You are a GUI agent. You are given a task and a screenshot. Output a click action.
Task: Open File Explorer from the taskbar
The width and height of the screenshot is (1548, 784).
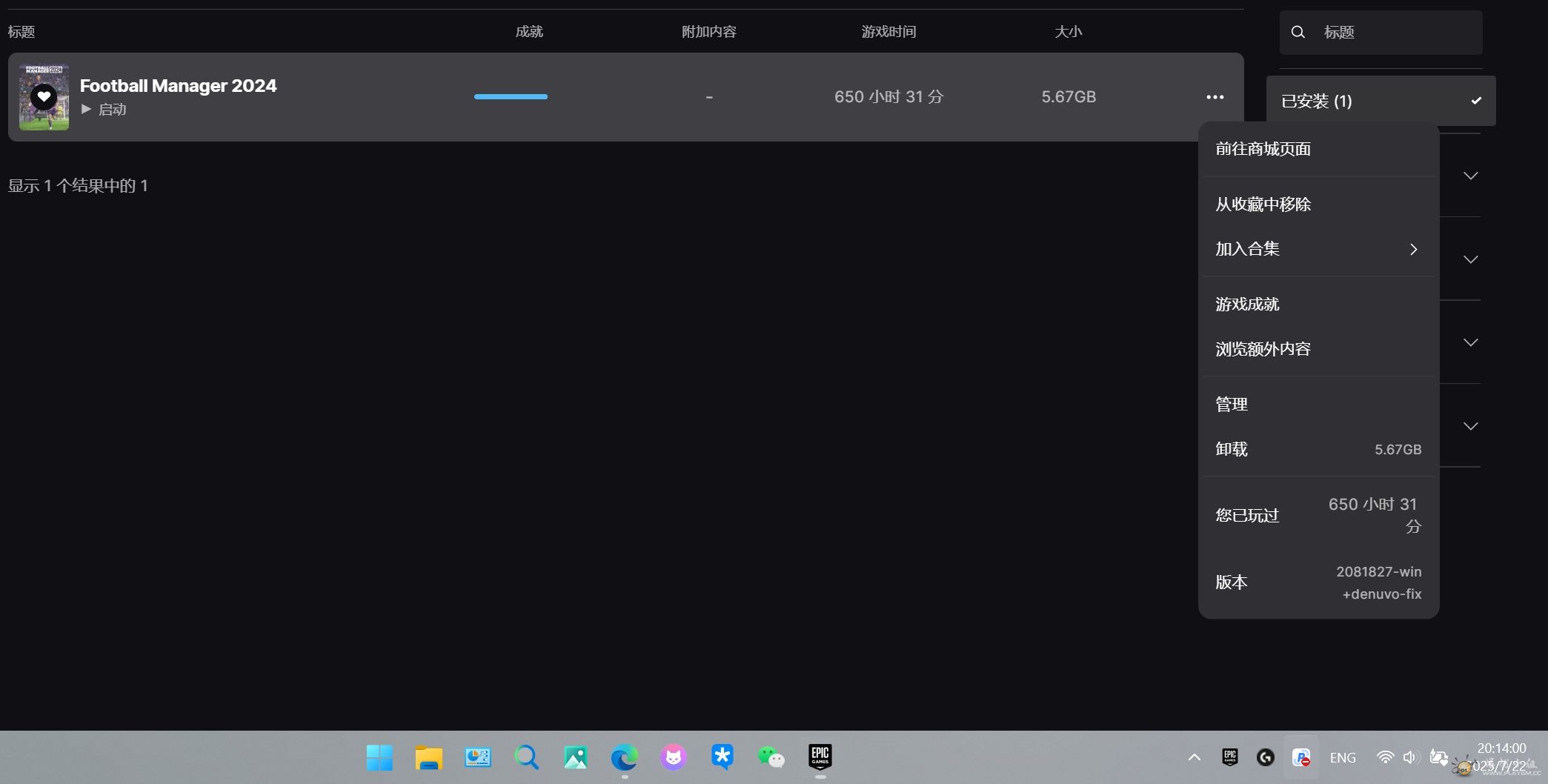tap(428, 757)
